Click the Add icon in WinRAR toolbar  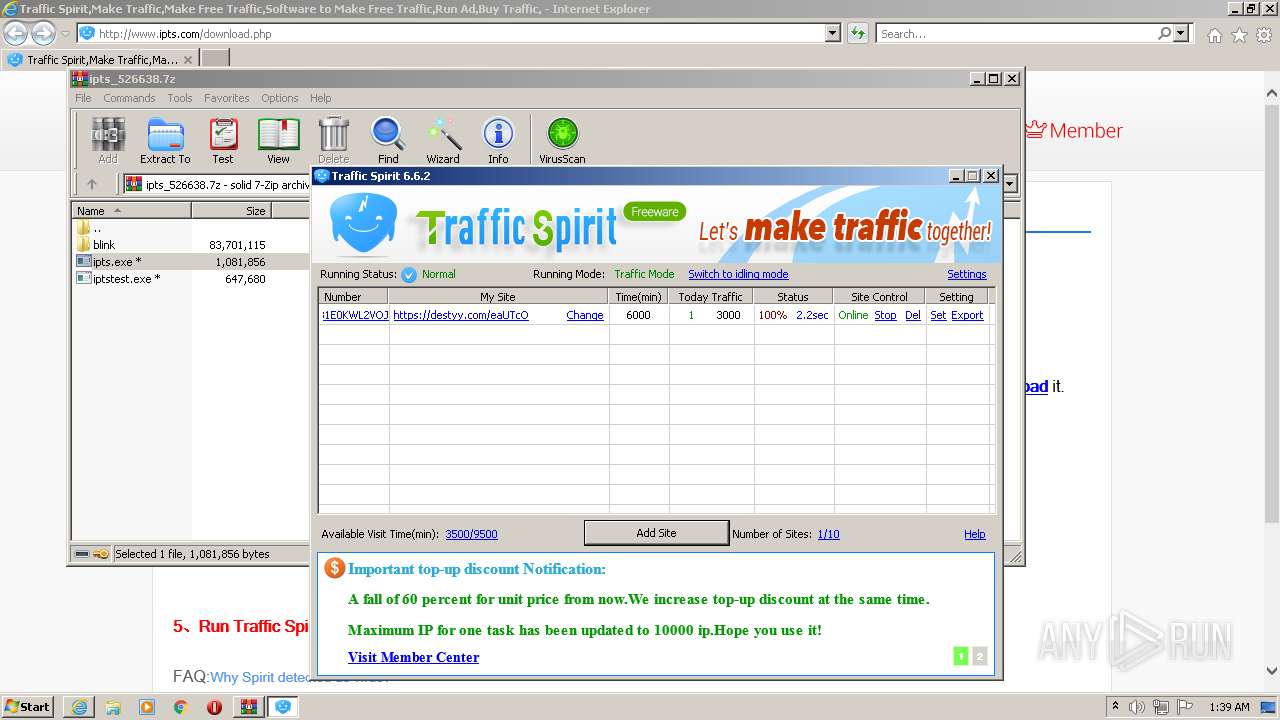(x=108, y=140)
